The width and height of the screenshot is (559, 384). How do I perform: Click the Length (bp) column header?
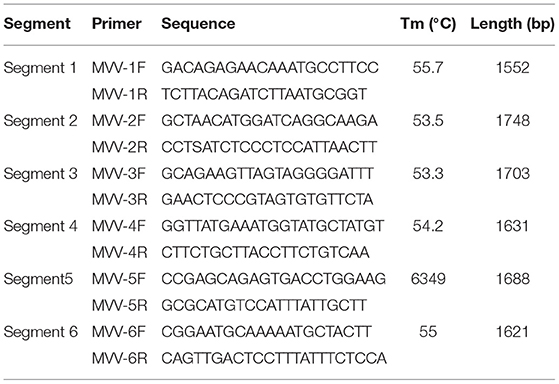(x=513, y=24)
